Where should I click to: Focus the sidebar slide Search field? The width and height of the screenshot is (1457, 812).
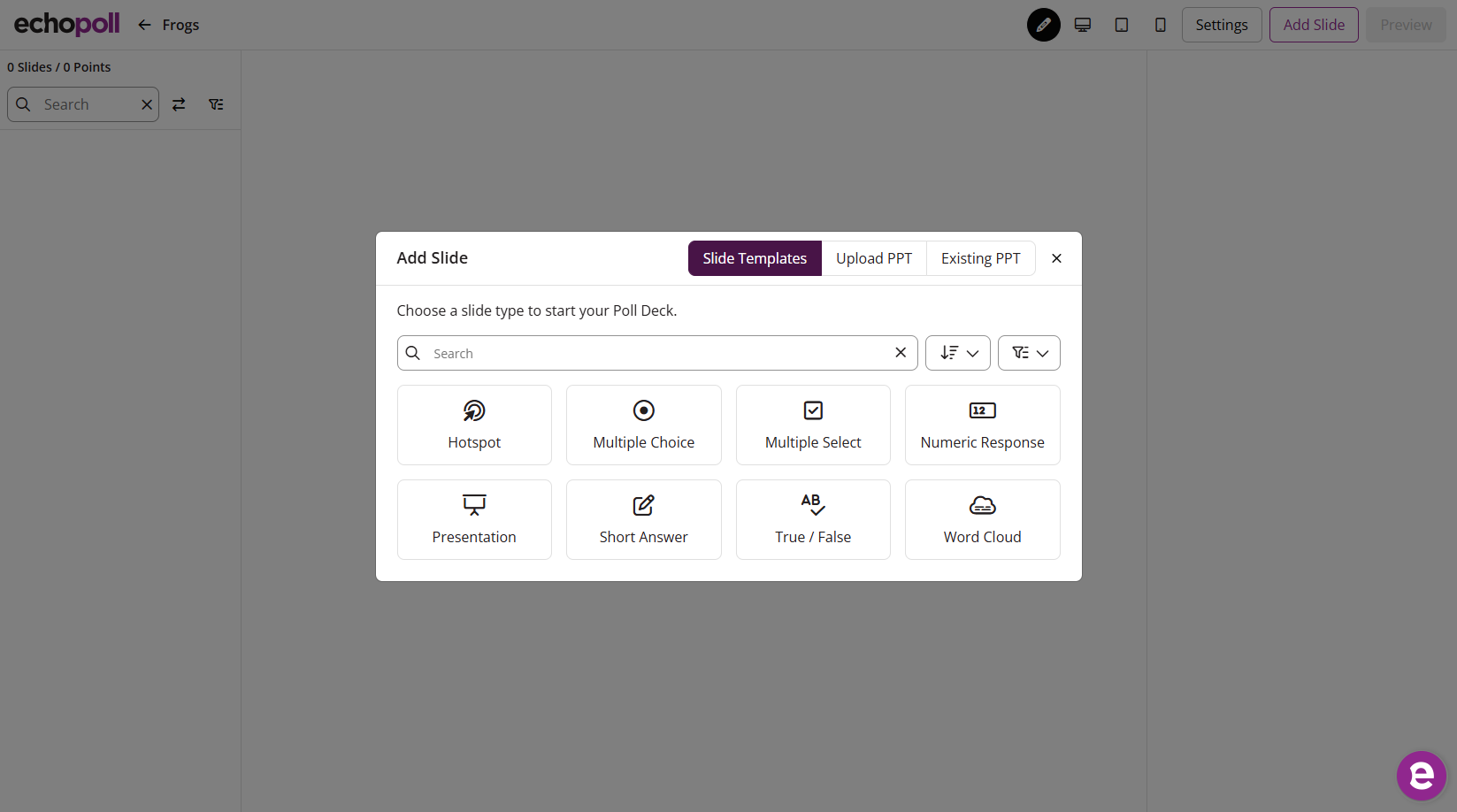pos(83,104)
